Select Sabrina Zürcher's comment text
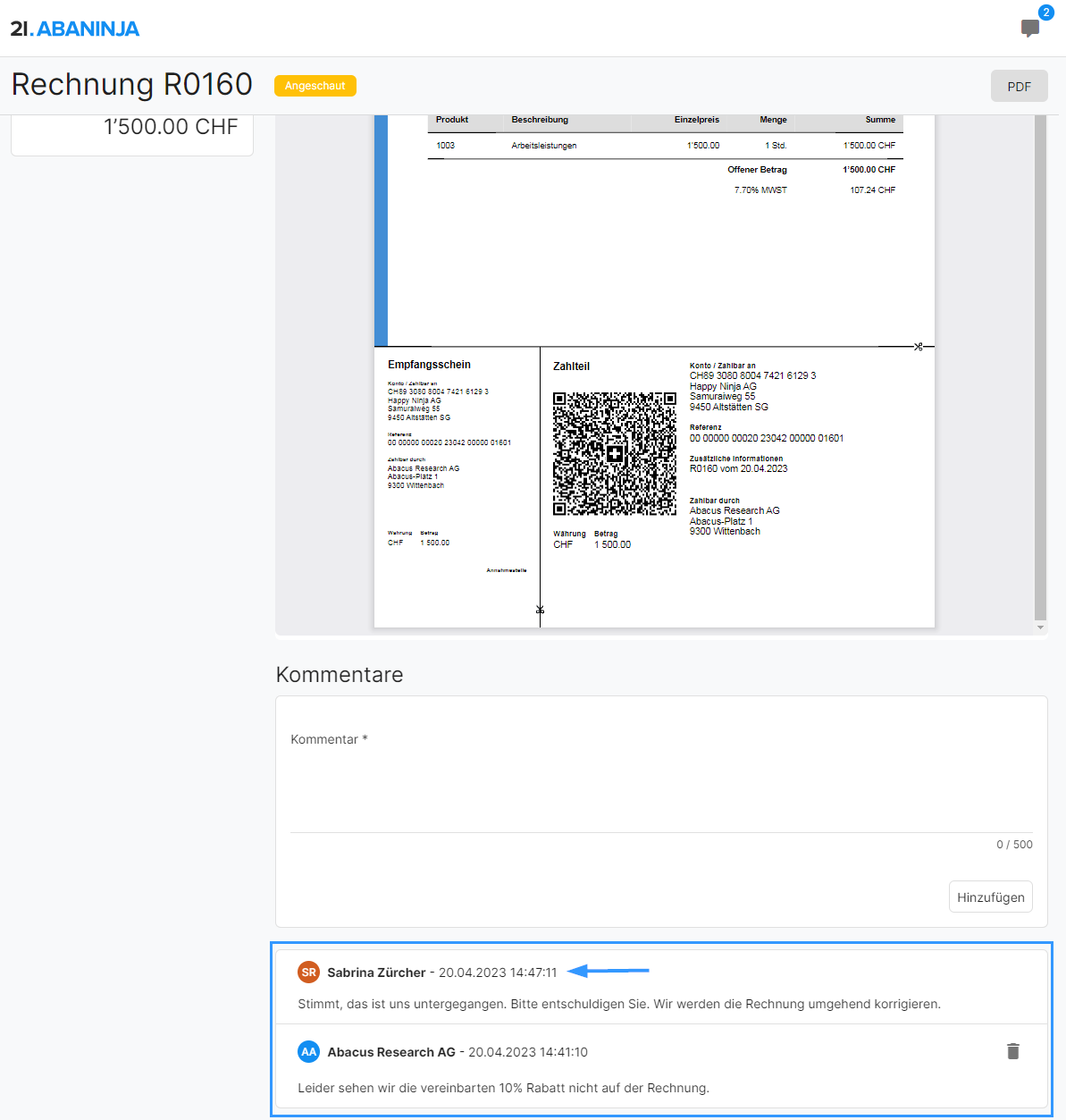1066x1120 pixels. tap(619, 1004)
